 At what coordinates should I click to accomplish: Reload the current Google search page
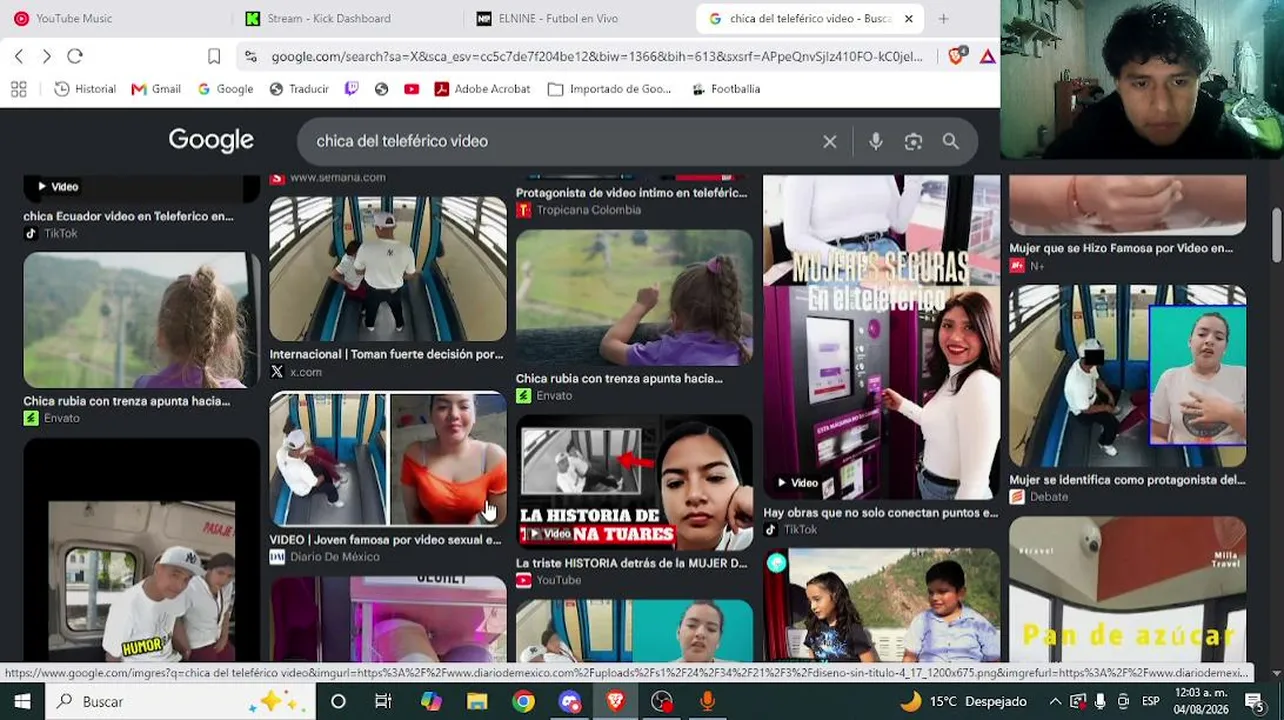tap(75, 56)
